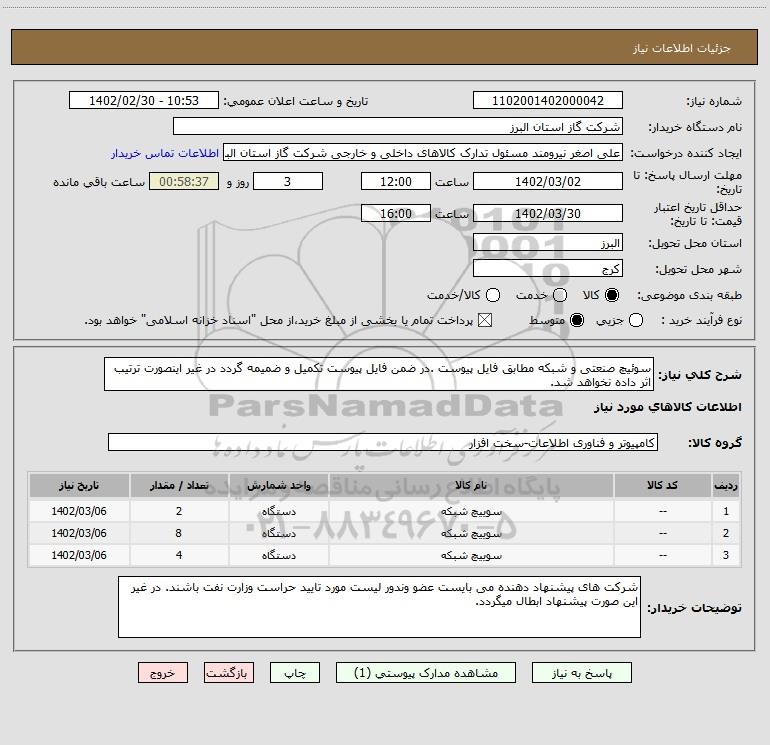770x745 pixels.
Task: Click the response deadline date 1402/03/02
Action: coord(548,182)
